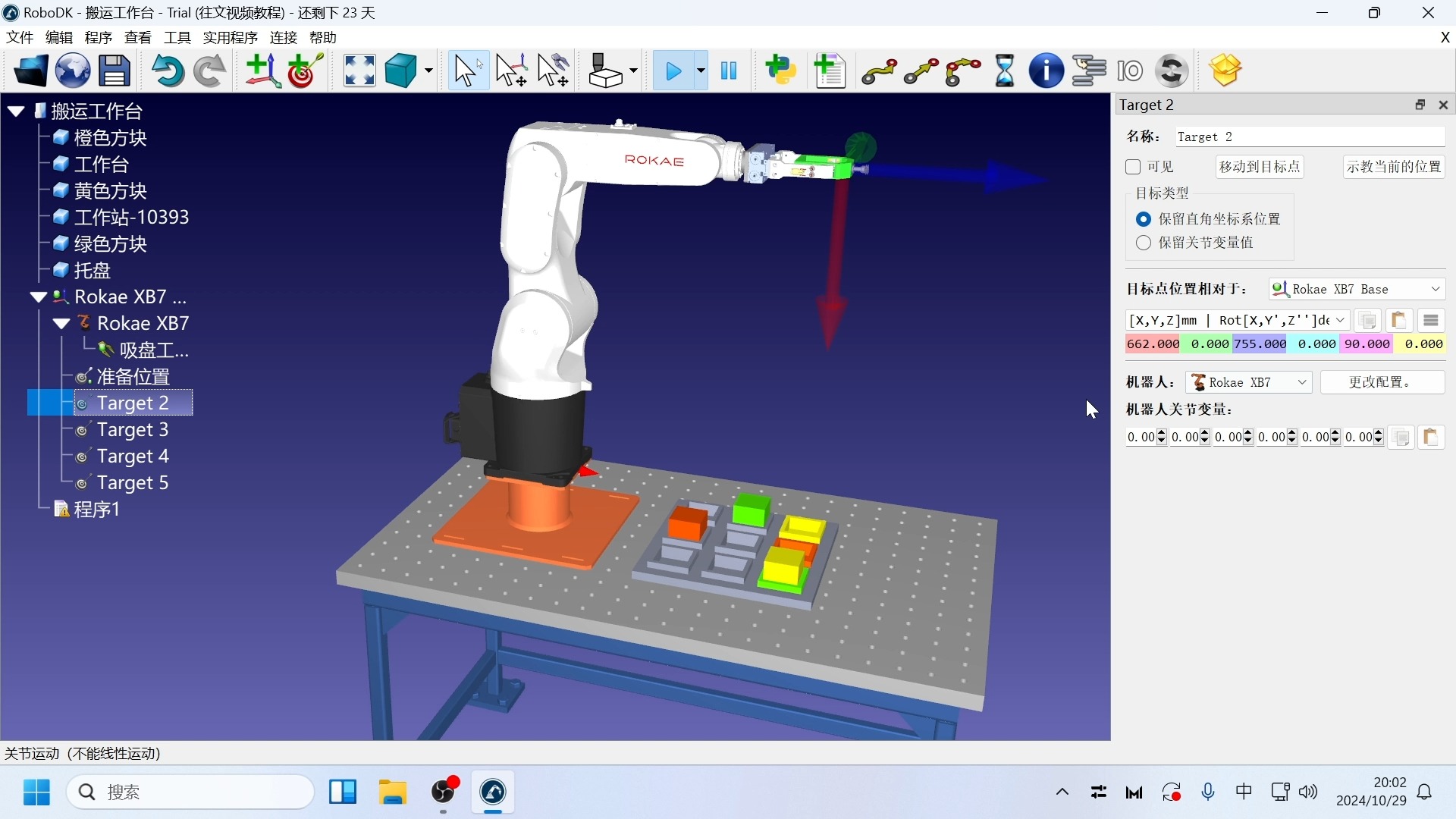Click the Undo arrow in toolbar
Image resolution: width=1456 pixels, height=819 pixels.
pyautogui.click(x=167, y=71)
